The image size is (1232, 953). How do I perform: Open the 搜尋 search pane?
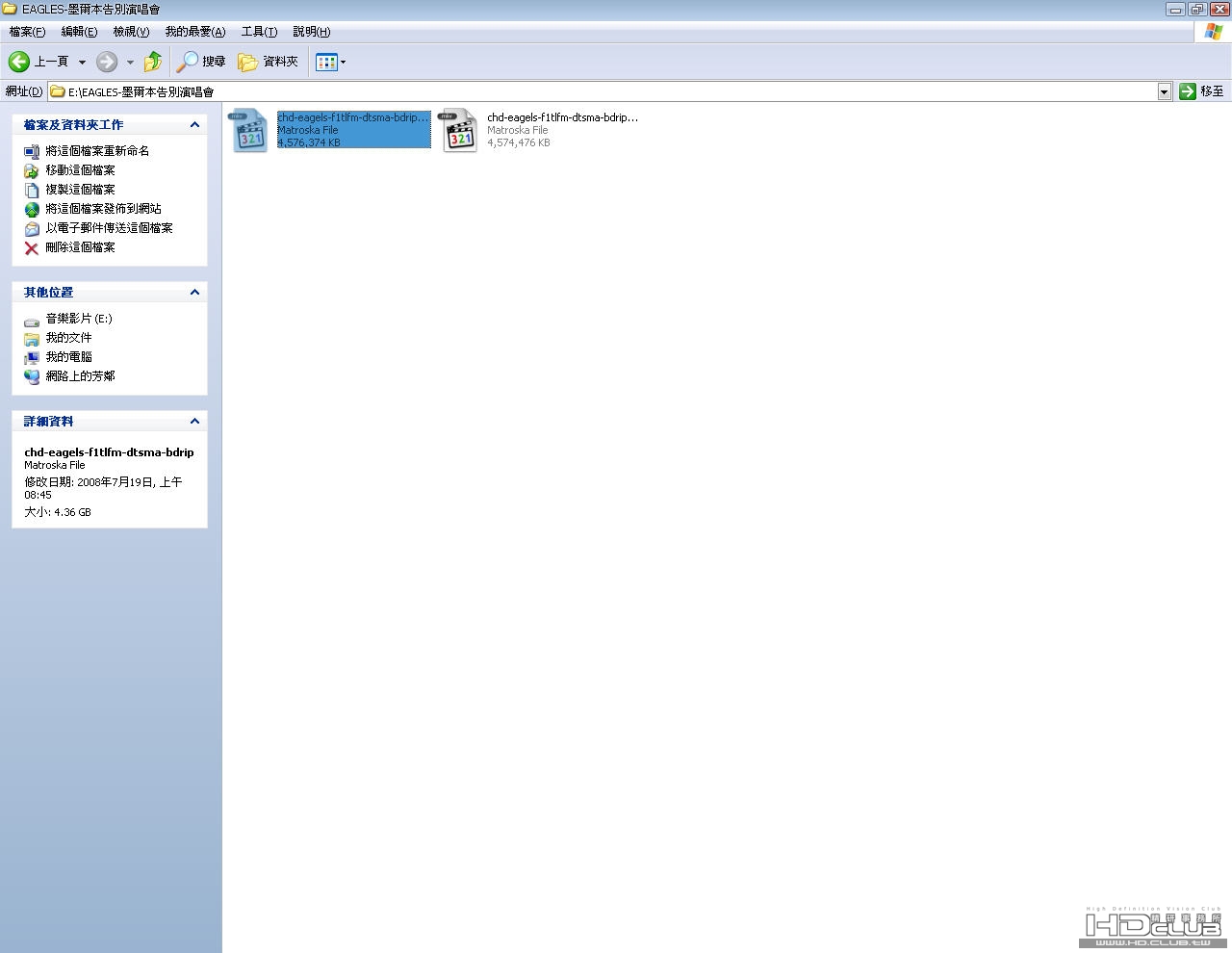tap(200, 62)
